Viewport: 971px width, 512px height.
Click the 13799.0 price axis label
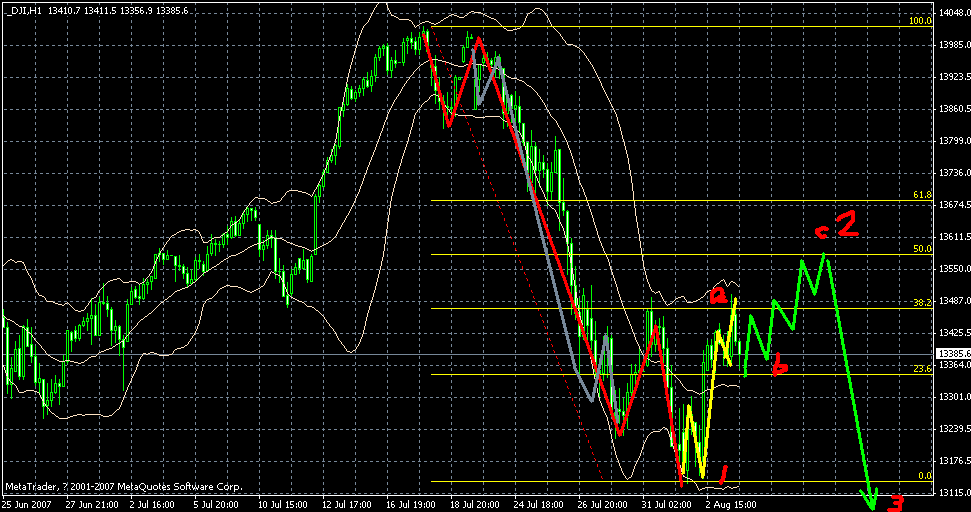(954, 141)
